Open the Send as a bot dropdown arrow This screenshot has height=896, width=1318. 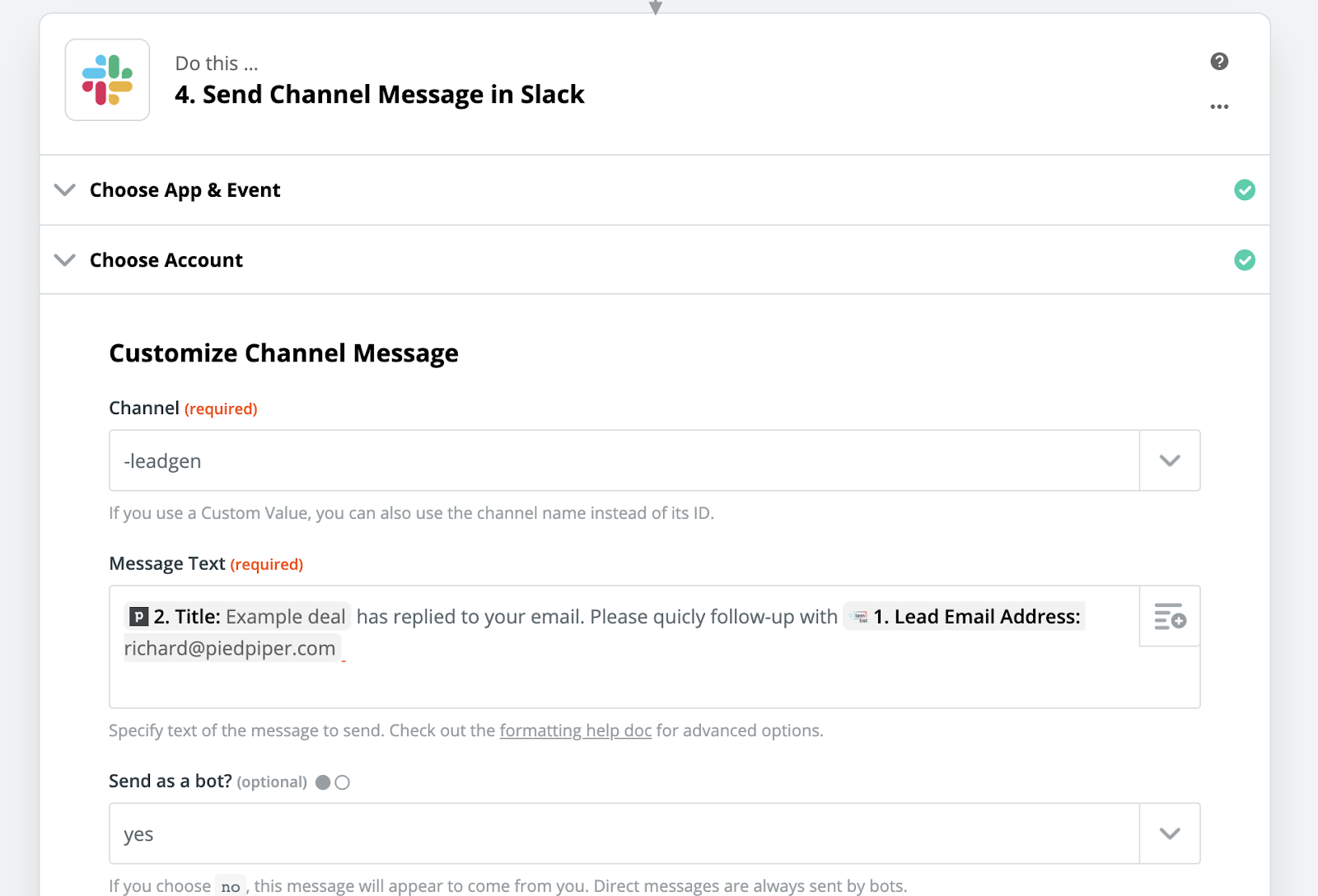click(x=1170, y=833)
